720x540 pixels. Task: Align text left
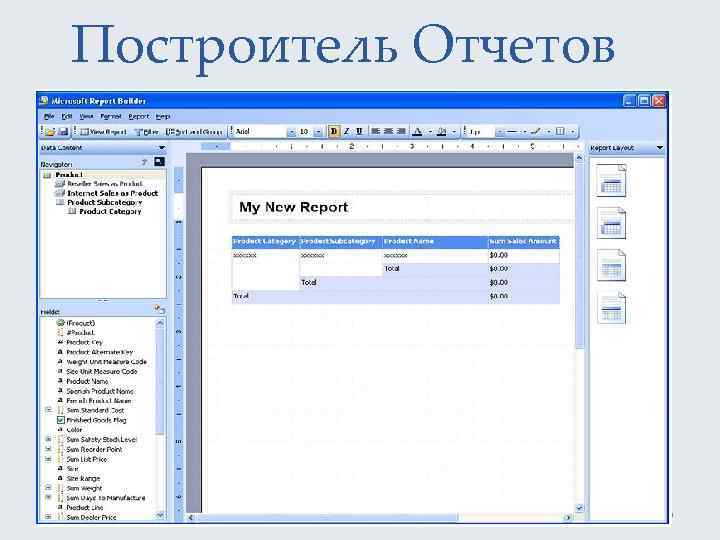coord(376,132)
